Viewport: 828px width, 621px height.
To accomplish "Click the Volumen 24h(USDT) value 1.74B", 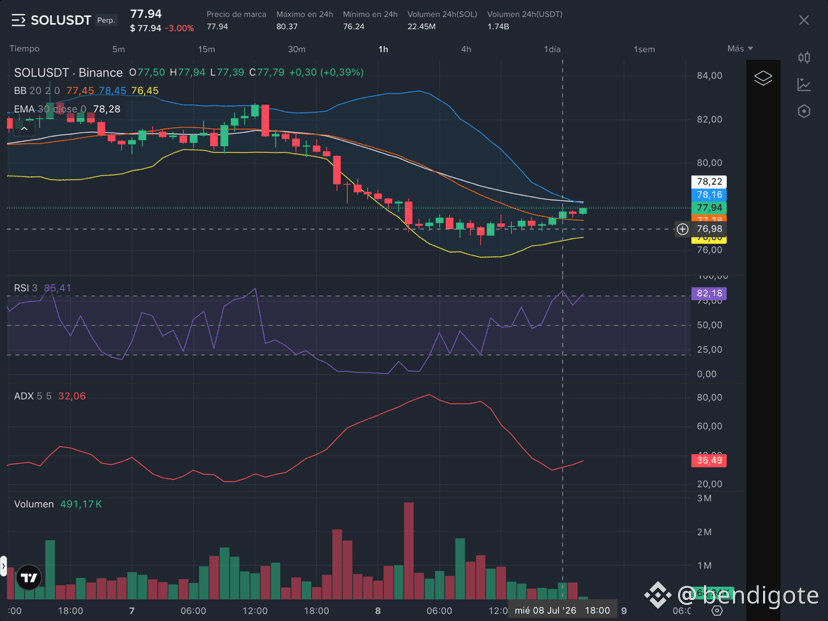I will (x=498, y=26).
